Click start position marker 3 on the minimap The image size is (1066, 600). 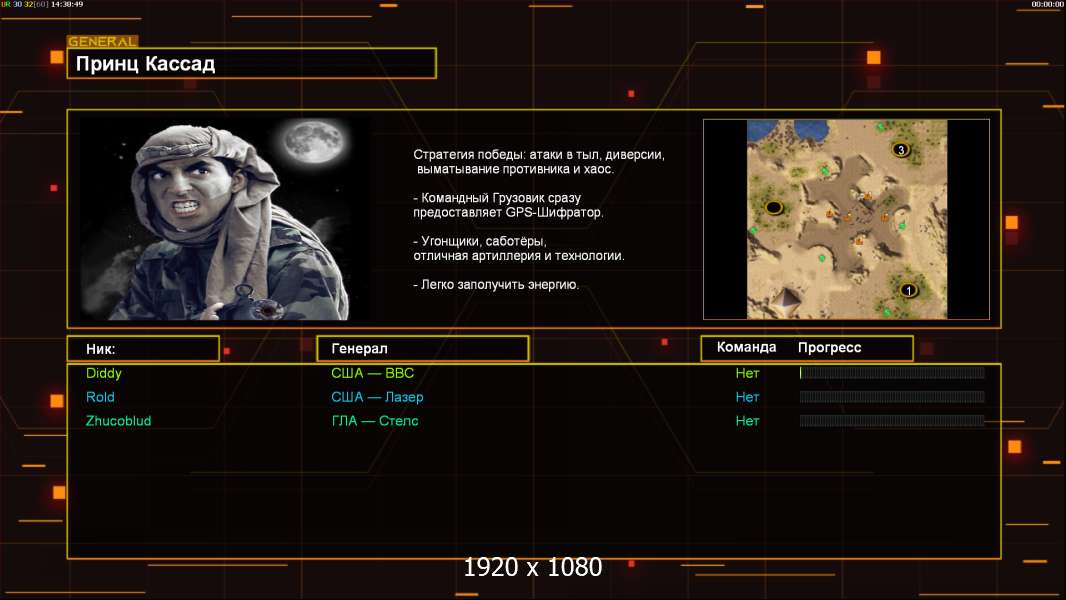click(x=900, y=150)
